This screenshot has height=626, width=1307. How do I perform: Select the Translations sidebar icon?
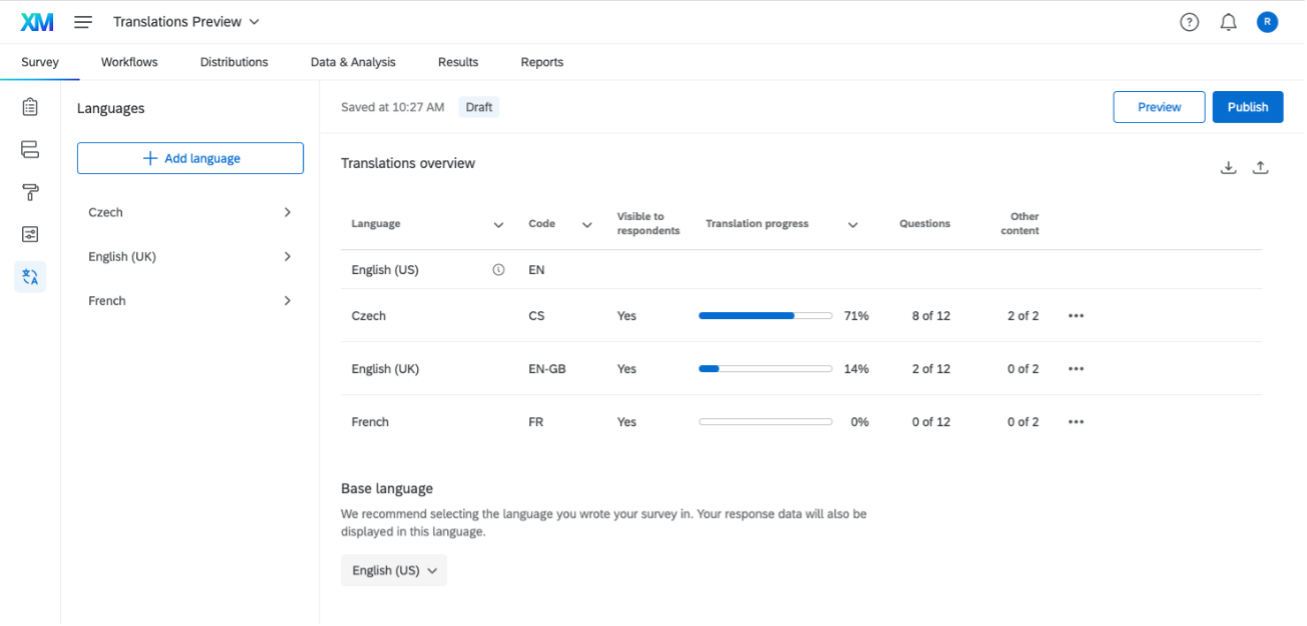[x=30, y=277]
